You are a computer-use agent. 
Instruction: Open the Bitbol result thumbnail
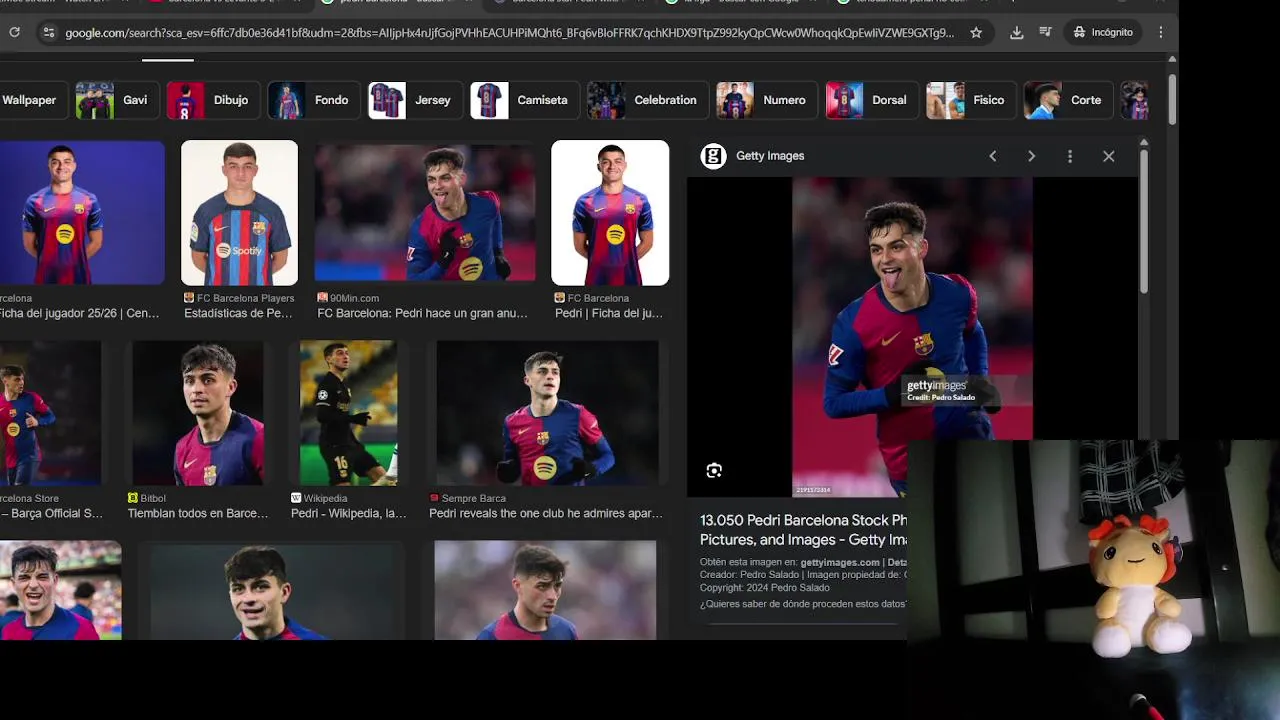click(x=198, y=413)
